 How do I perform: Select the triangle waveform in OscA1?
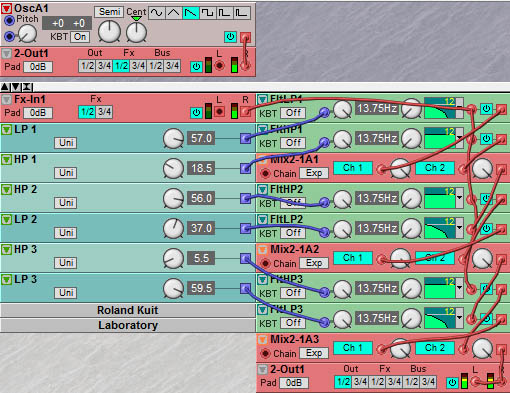(174, 13)
